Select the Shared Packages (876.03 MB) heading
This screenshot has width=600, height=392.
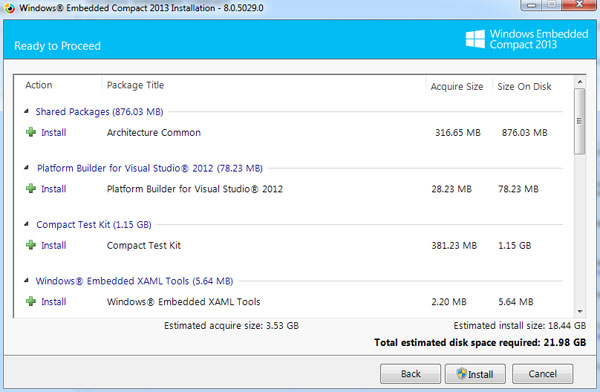click(99, 112)
